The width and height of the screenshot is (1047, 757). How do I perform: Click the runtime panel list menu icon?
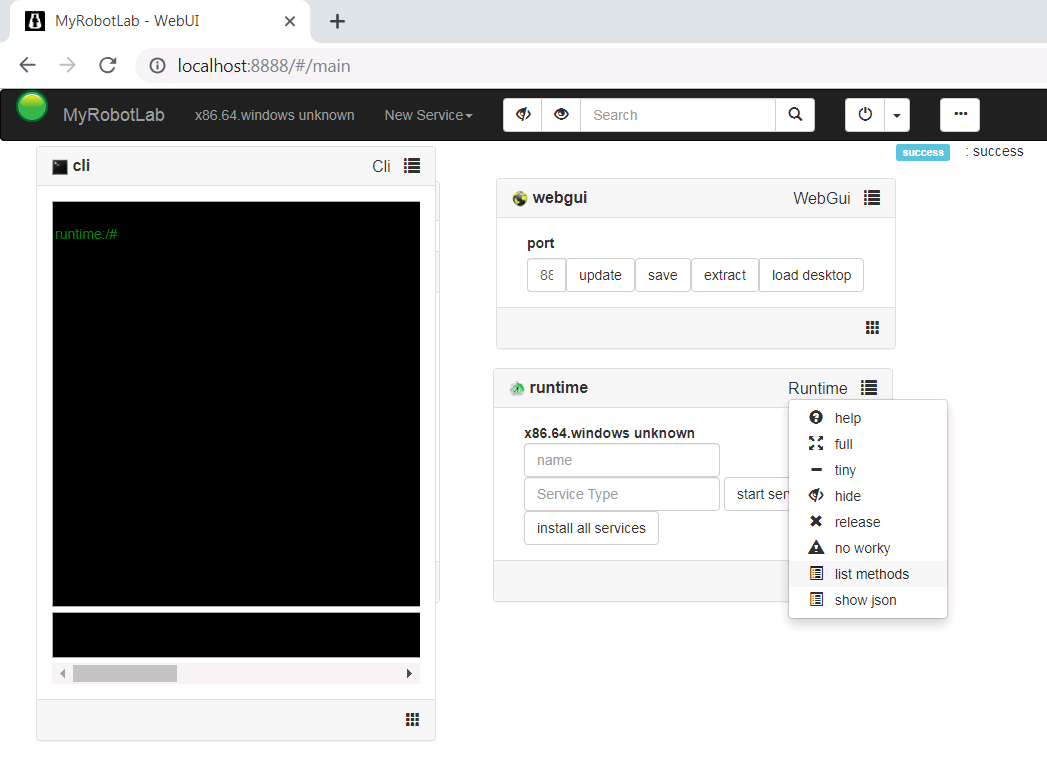click(x=869, y=388)
